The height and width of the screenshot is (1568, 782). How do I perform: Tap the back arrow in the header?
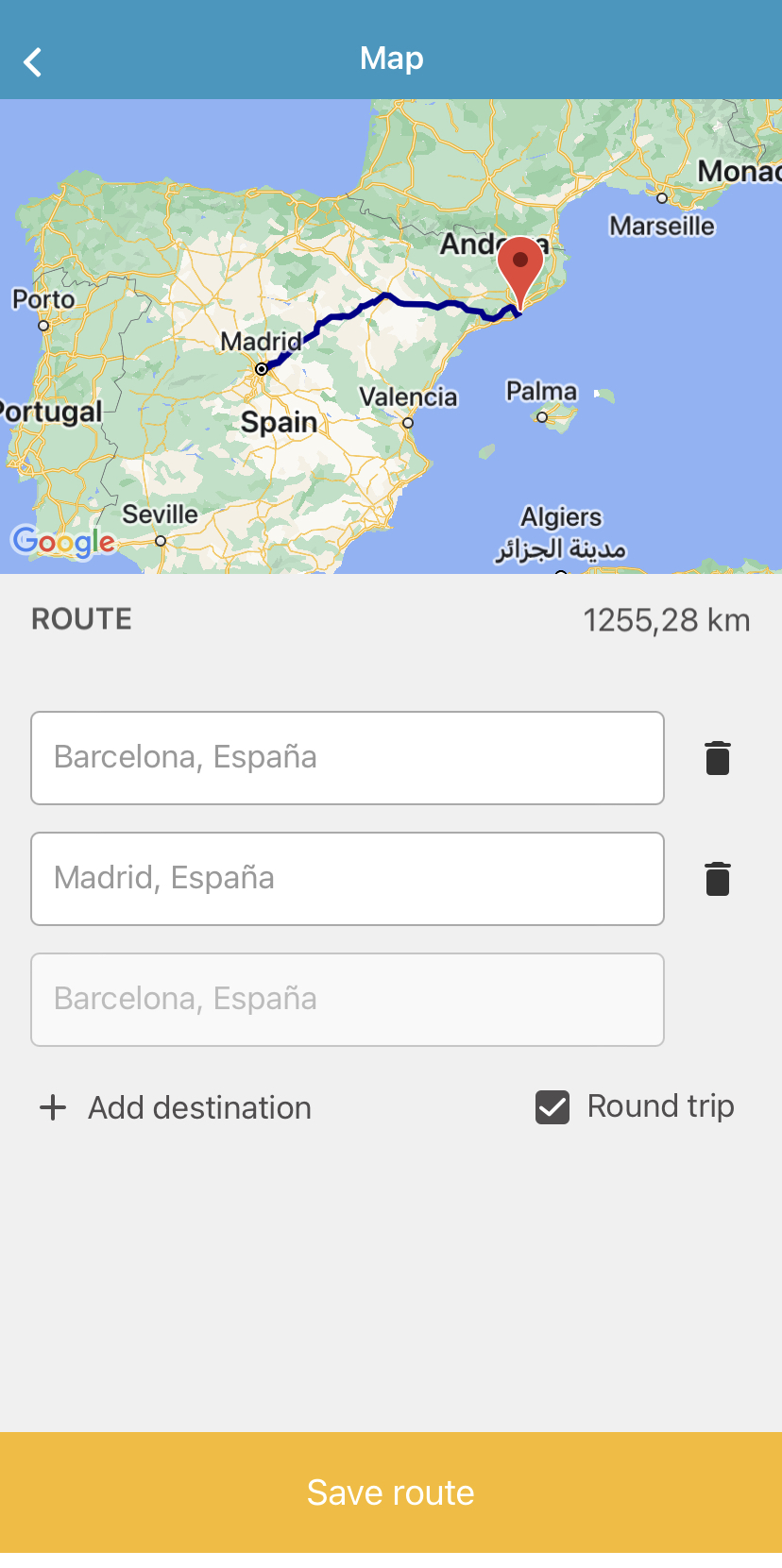click(x=33, y=62)
